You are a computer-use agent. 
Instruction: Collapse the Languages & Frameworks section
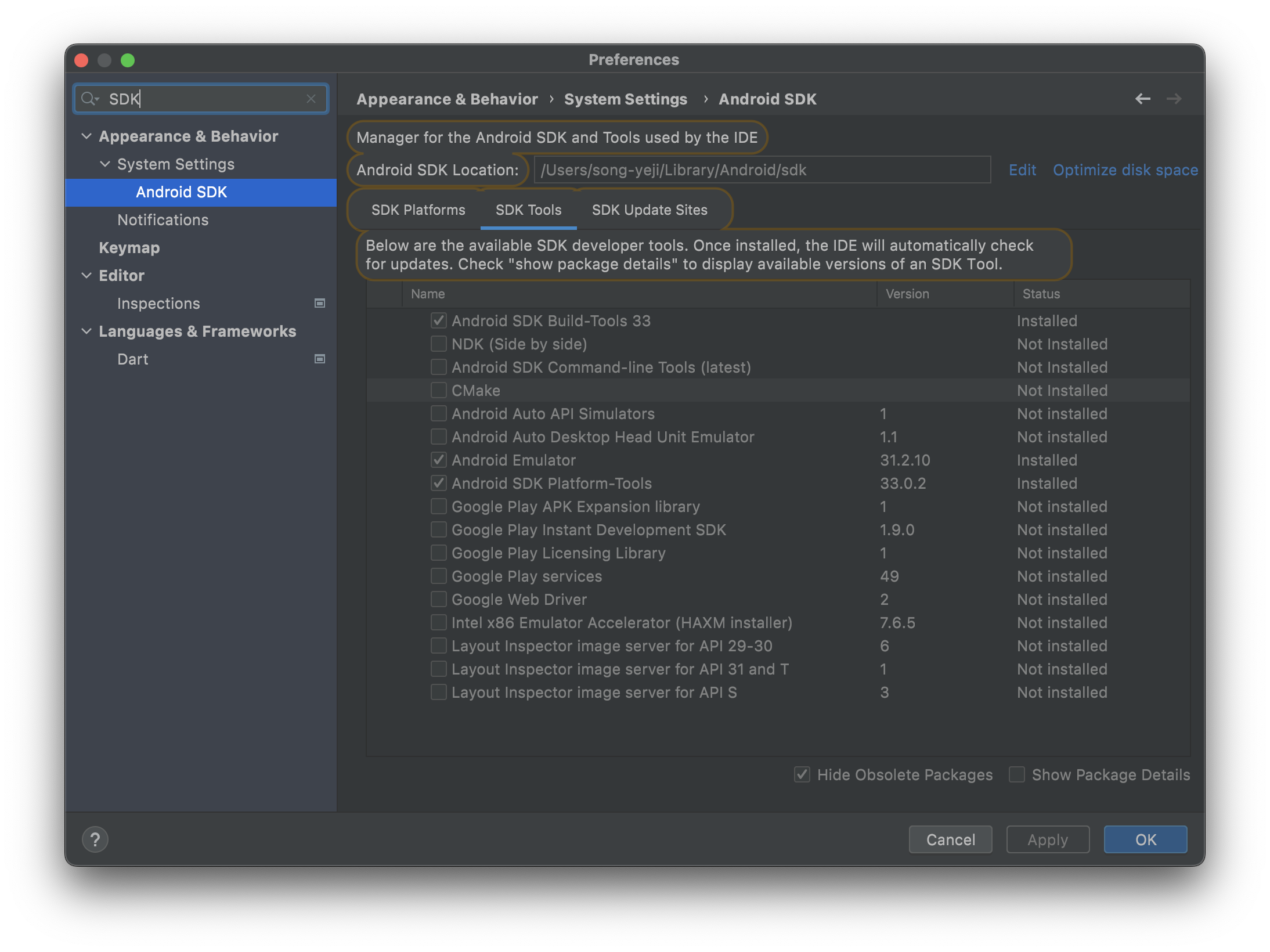[86, 331]
